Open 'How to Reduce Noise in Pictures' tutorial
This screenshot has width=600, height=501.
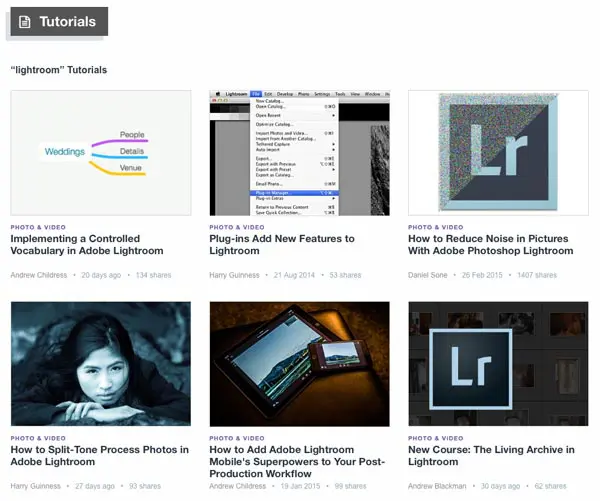491,245
